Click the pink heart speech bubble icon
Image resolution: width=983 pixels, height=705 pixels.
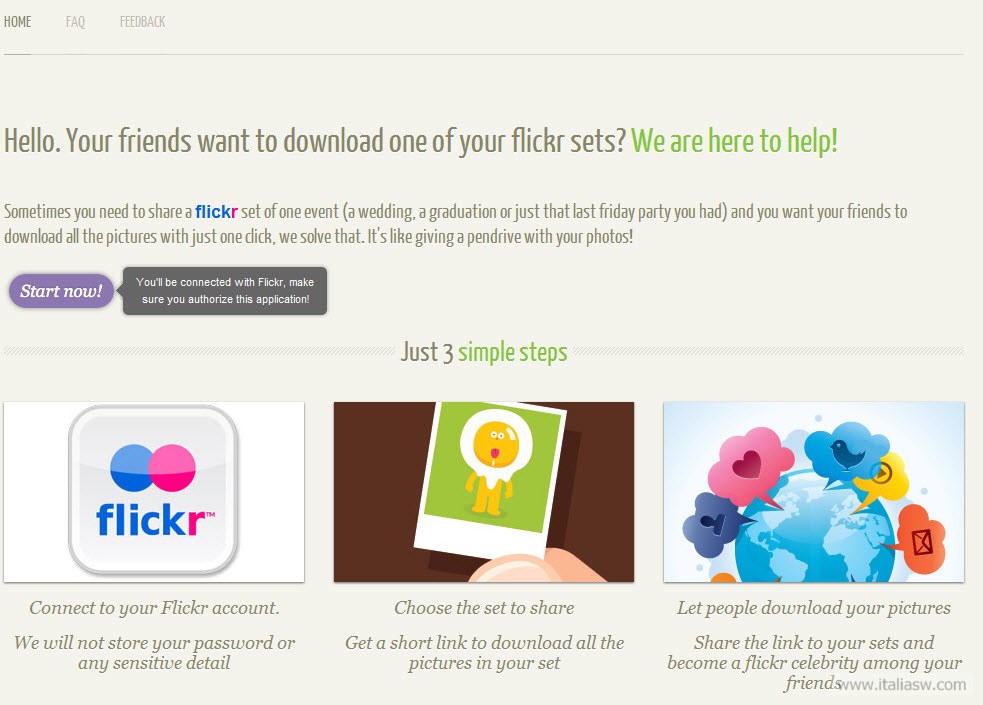pos(749,465)
